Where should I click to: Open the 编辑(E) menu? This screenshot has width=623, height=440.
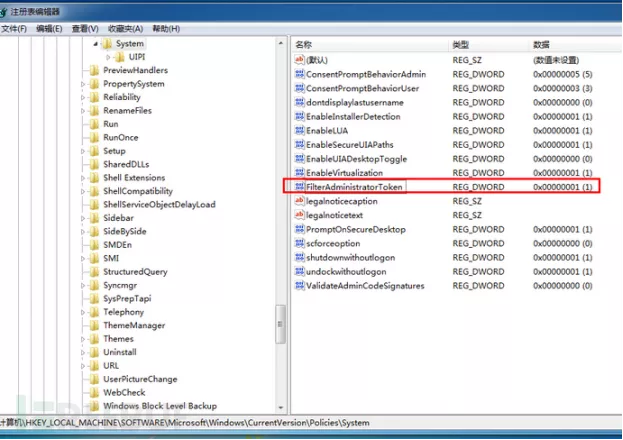click(48, 28)
